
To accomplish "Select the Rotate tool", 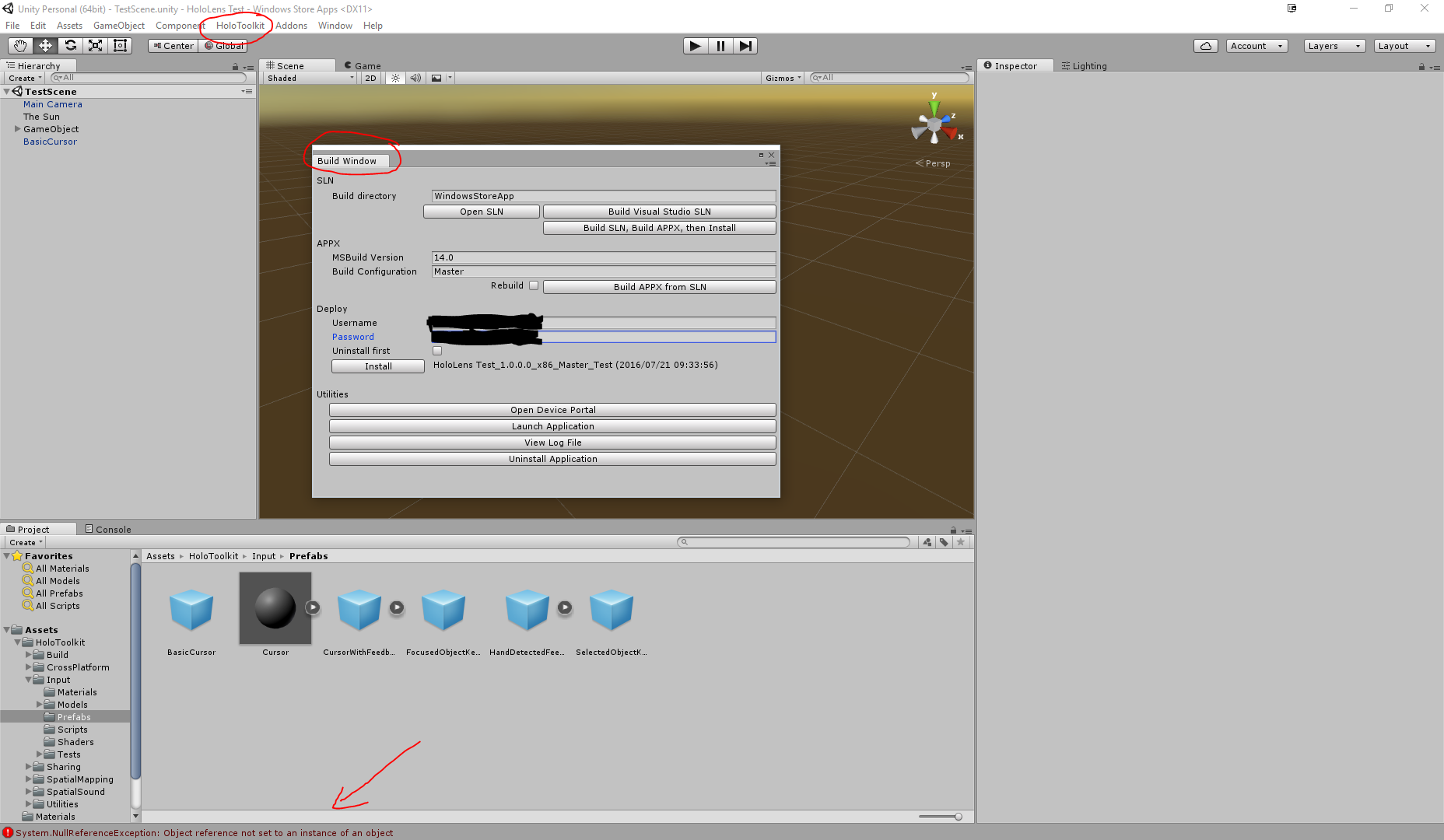I will point(70,45).
